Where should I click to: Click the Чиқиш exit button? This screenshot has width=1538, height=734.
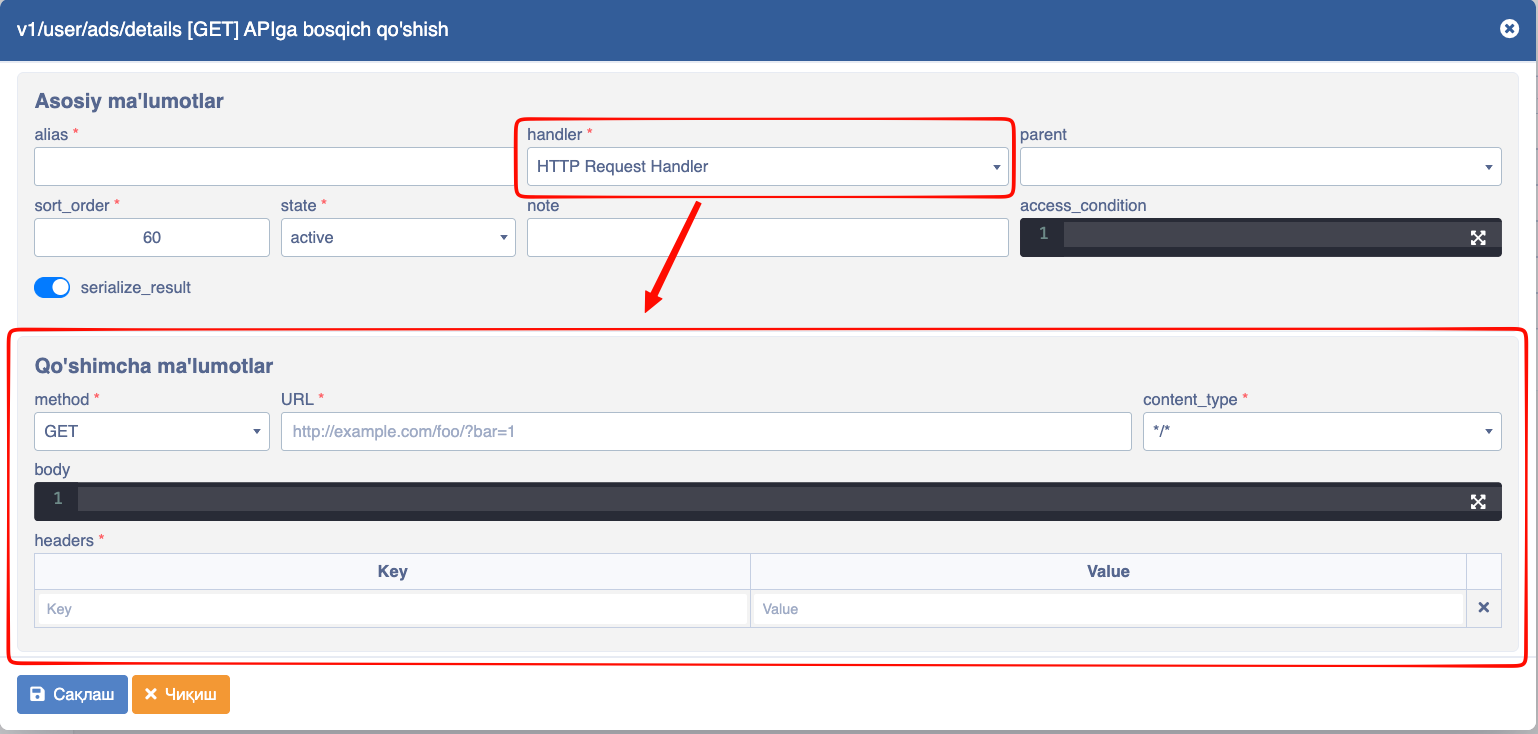coord(181,694)
